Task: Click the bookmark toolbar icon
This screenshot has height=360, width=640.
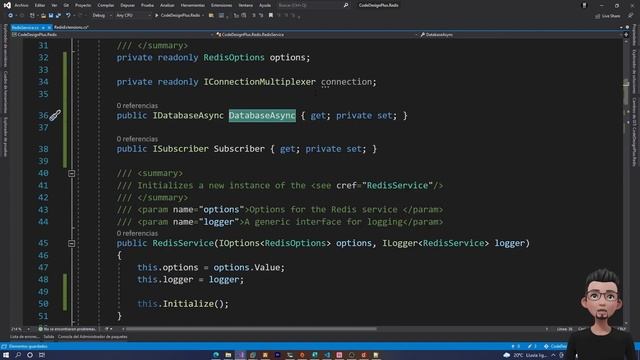Action: [x=271, y=16]
